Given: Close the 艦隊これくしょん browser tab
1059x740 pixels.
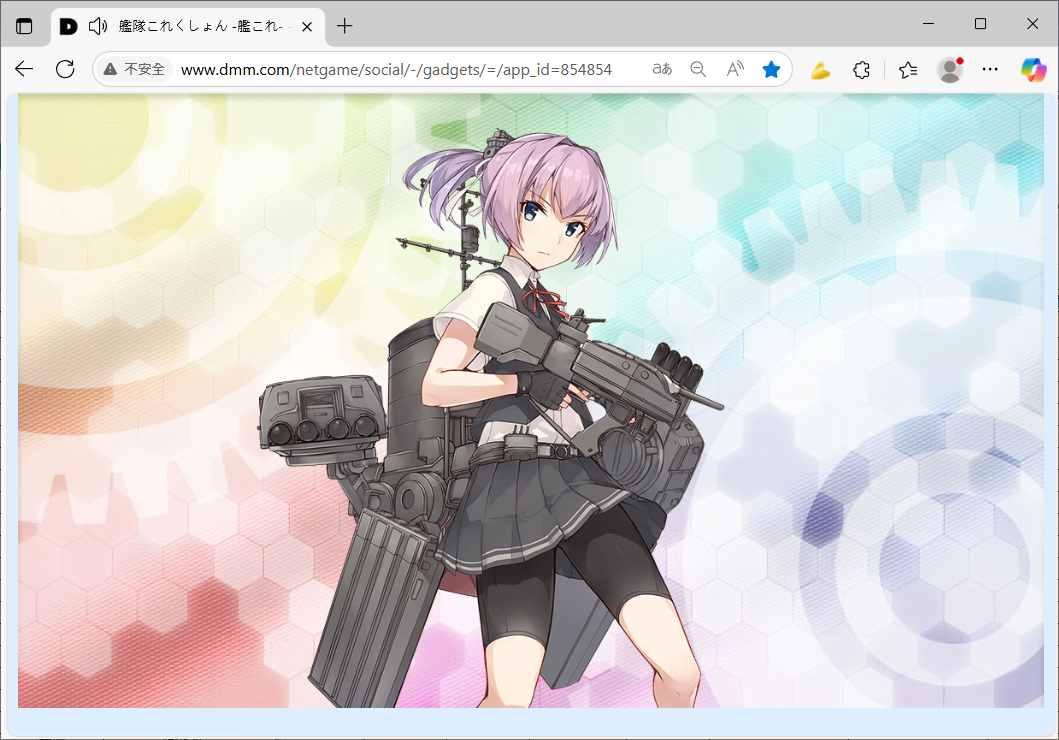Looking at the screenshot, I should (x=307, y=26).
